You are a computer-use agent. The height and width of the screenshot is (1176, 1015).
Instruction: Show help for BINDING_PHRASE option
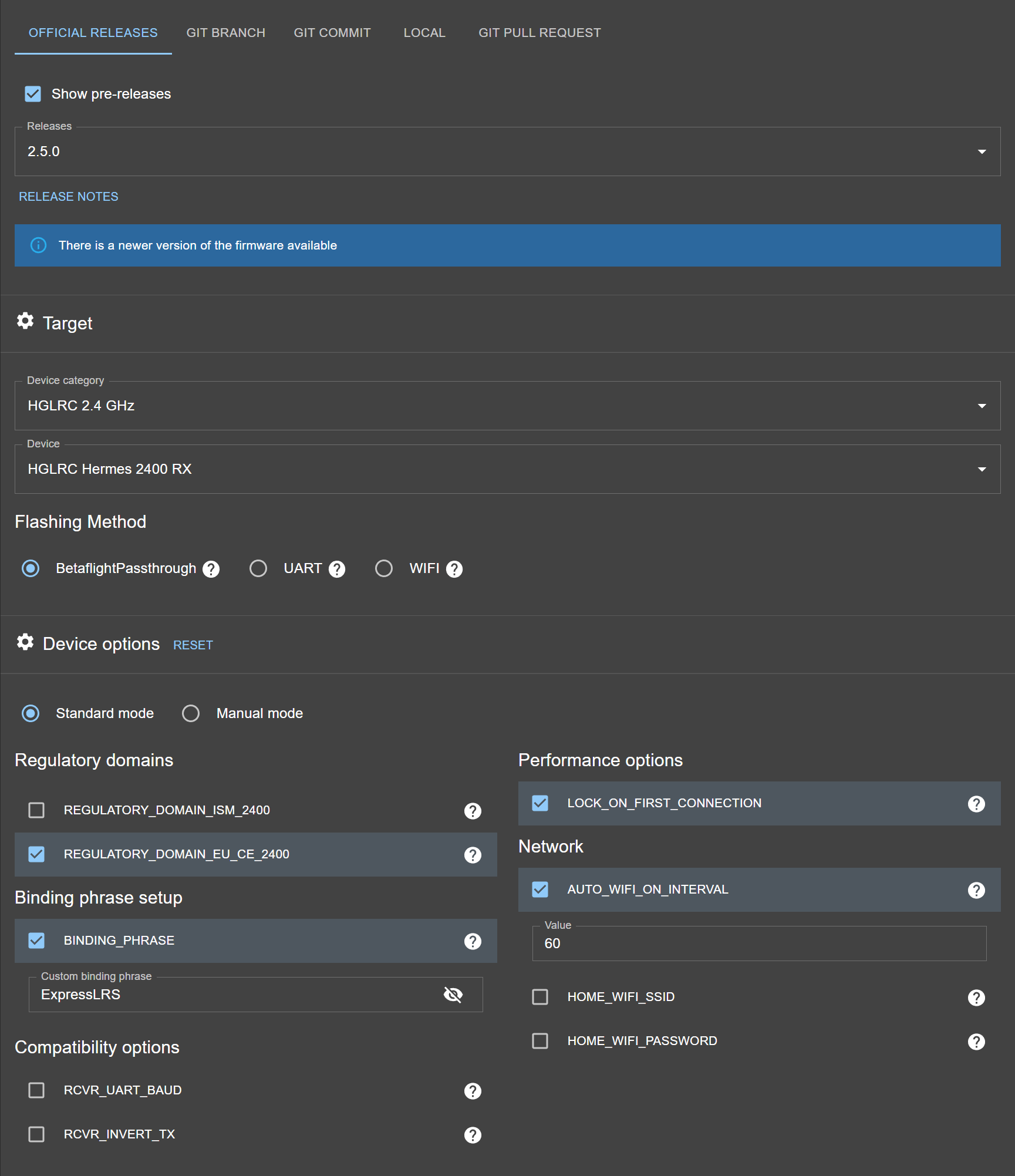473,941
